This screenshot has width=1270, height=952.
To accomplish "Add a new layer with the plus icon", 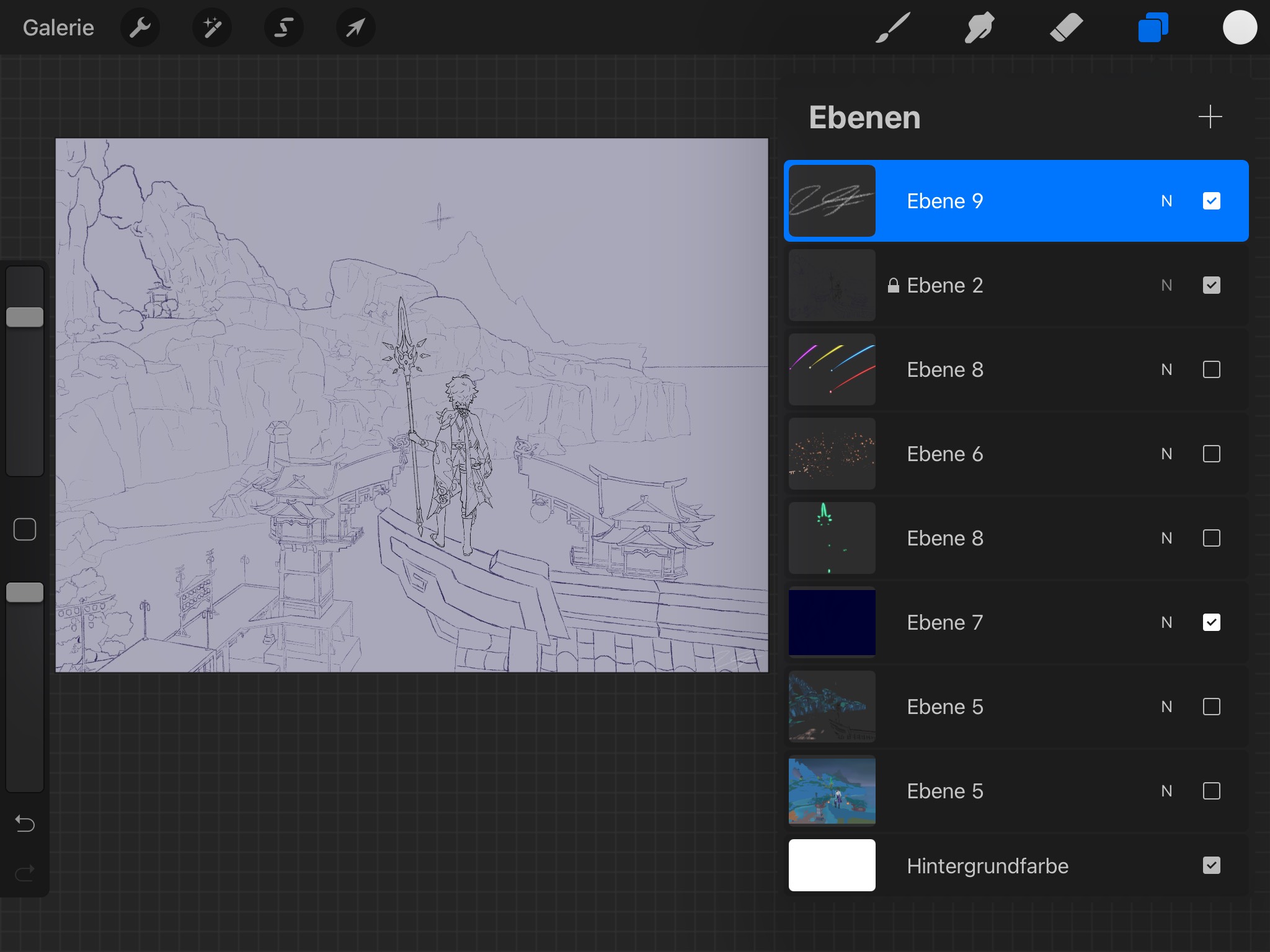I will click(x=1210, y=117).
